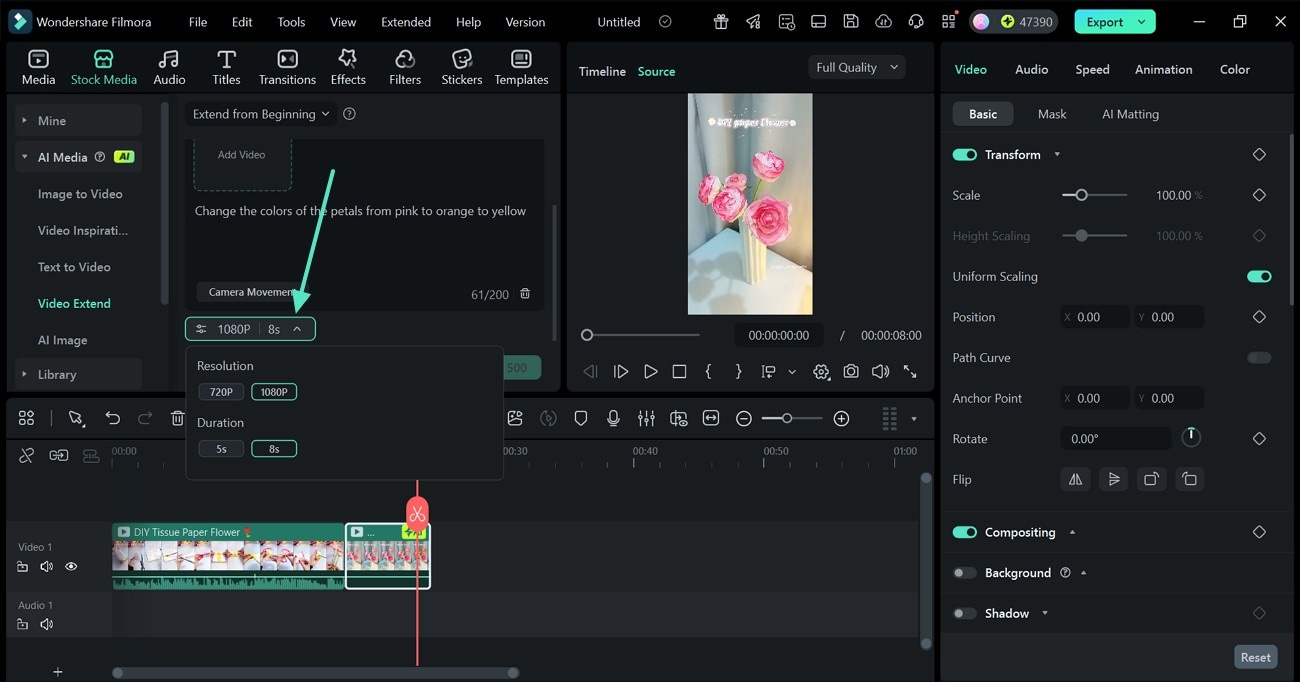Open the Effects panel
The width and height of the screenshot is (1300, 682).
tap(348, 66)
